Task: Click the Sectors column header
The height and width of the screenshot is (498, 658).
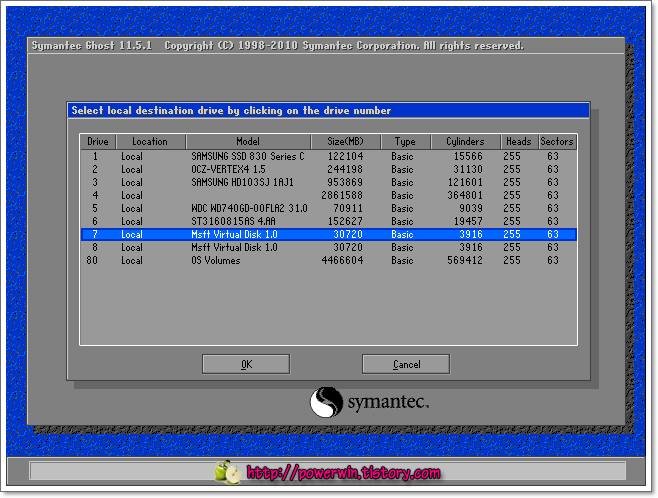Action: [x=557, y=142]
